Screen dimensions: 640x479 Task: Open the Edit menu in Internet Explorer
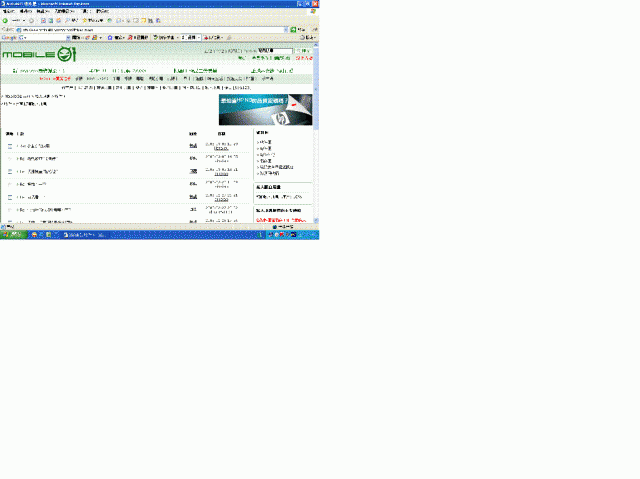pyautogui.click(x=25, y=11)
